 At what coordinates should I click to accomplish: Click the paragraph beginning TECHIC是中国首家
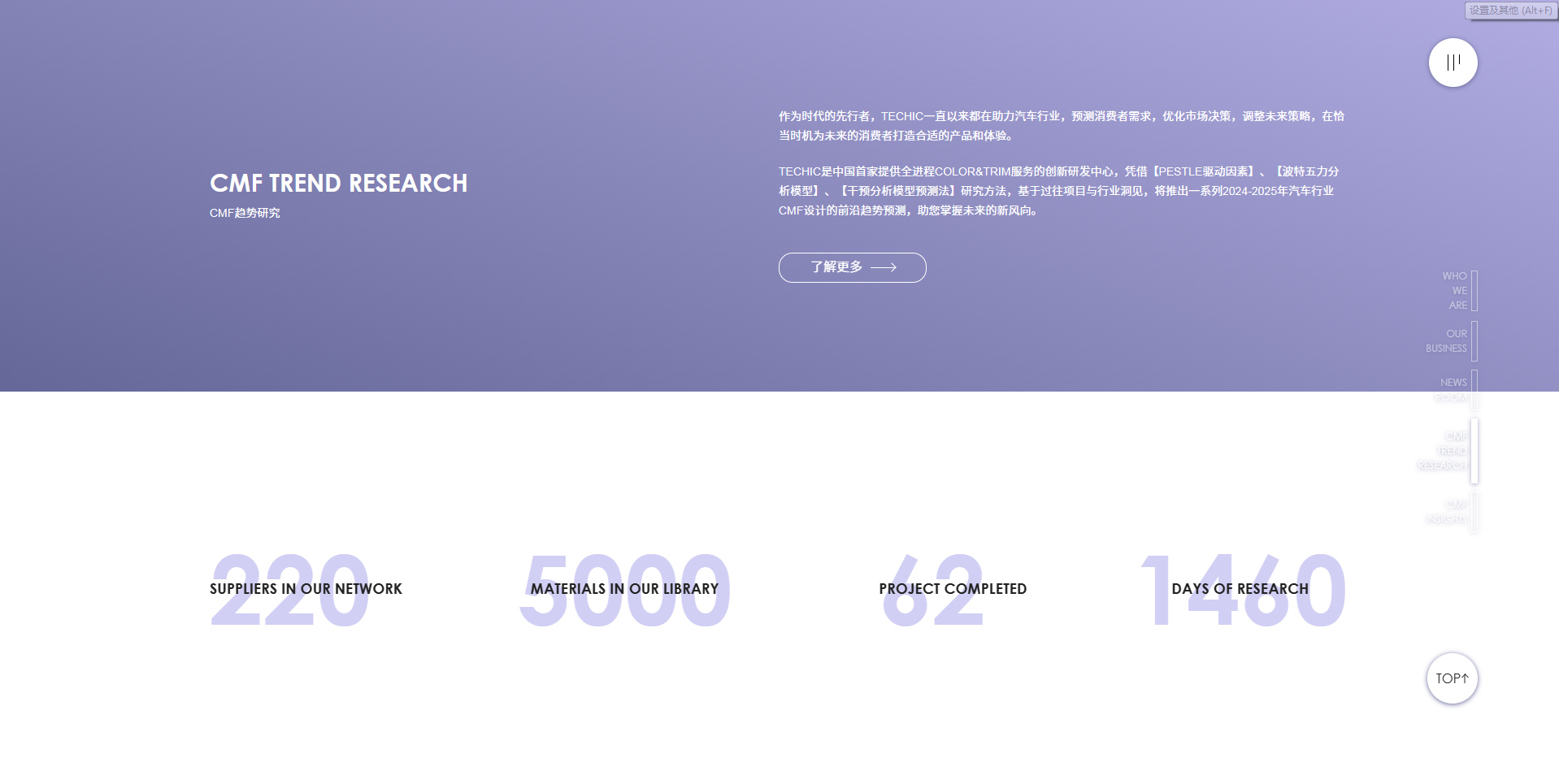pos(1059,191)
